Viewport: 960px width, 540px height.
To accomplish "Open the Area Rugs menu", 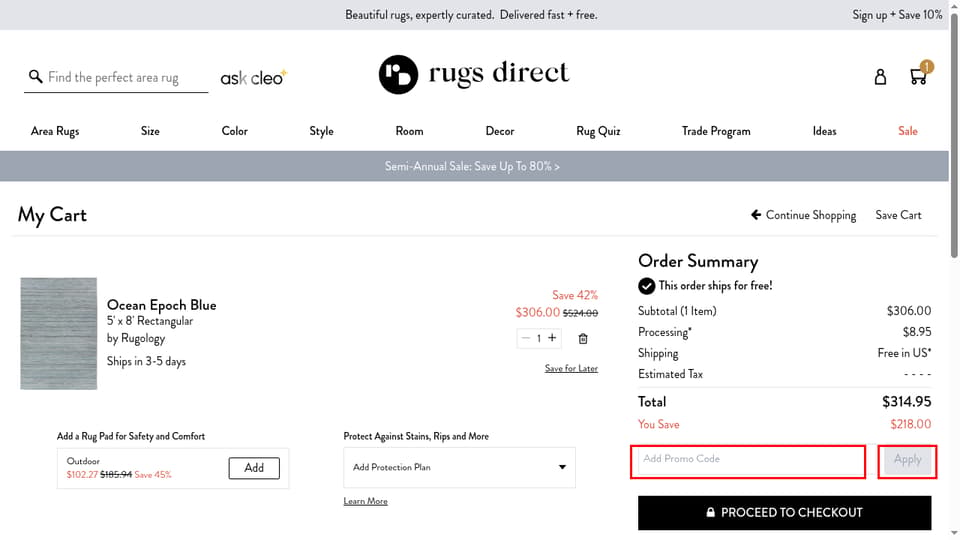I will (55, 131).
